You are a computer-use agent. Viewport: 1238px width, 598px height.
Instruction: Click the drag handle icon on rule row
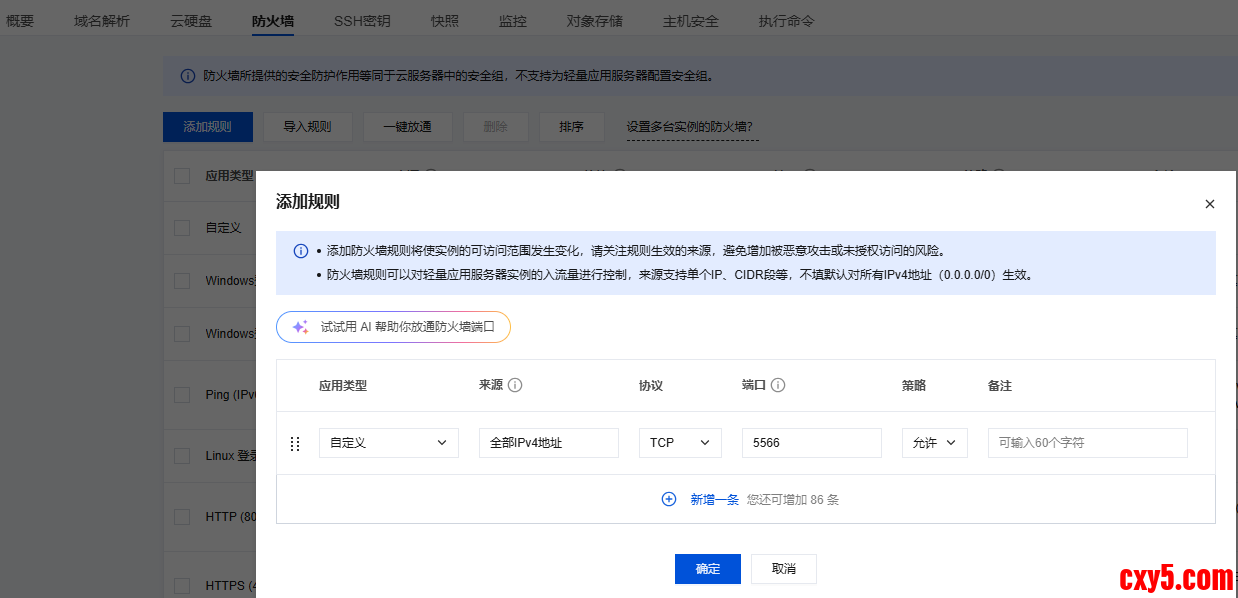[x=295, y=443]
